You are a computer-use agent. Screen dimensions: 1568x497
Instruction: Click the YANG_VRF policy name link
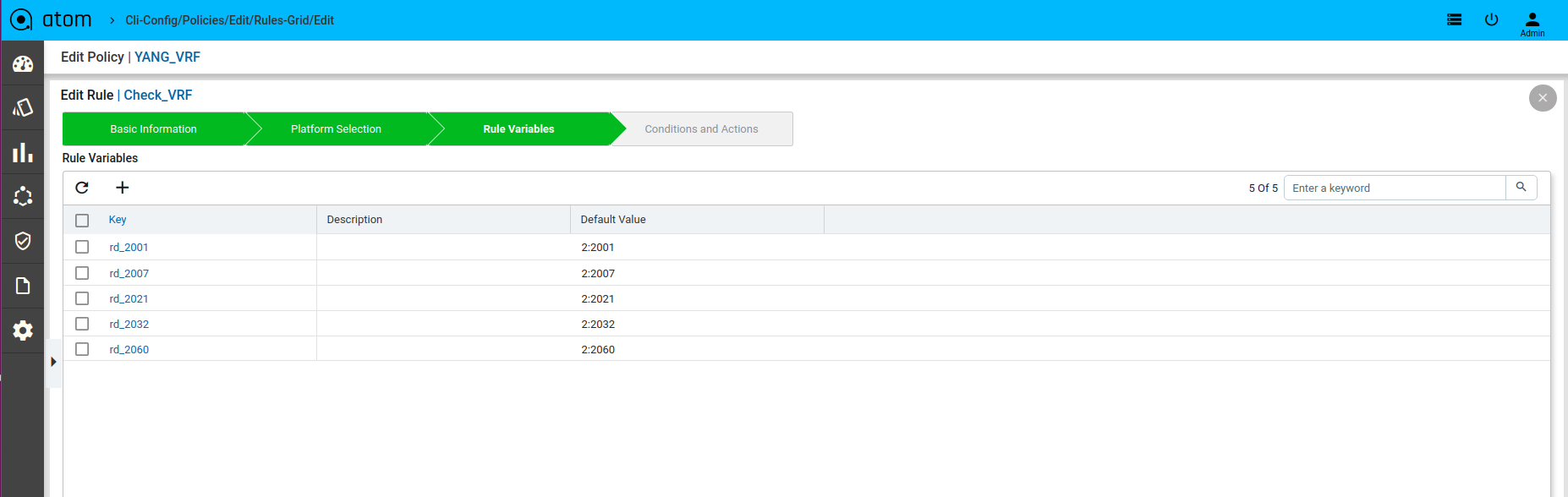pyautogui.click(x=167, y=57)
